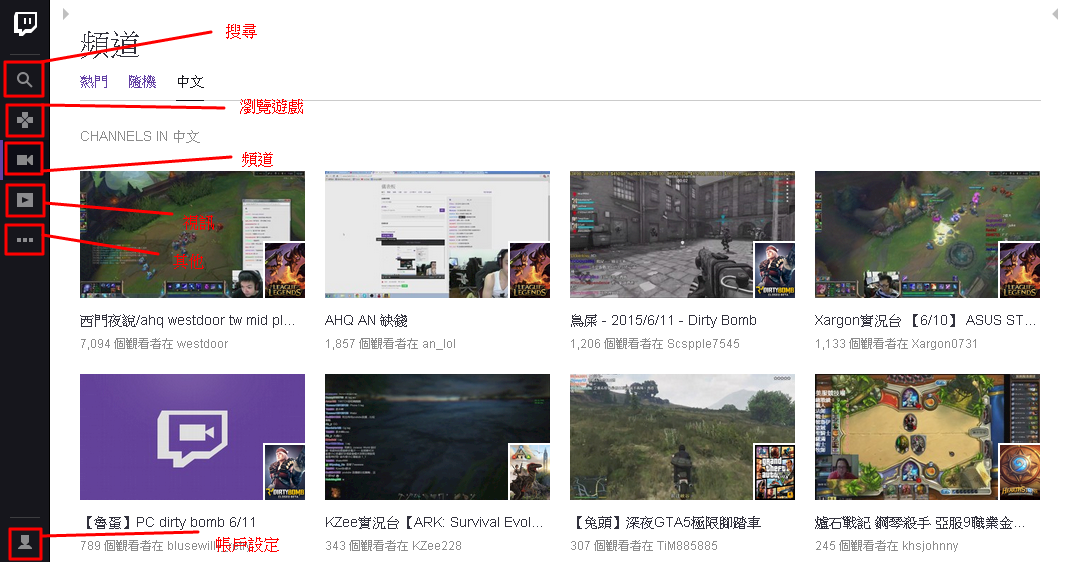Screen dimensions: 1070x562
Task: Click League of Legends box art on AHQ AN card
Action: click(x=530, y=270)
